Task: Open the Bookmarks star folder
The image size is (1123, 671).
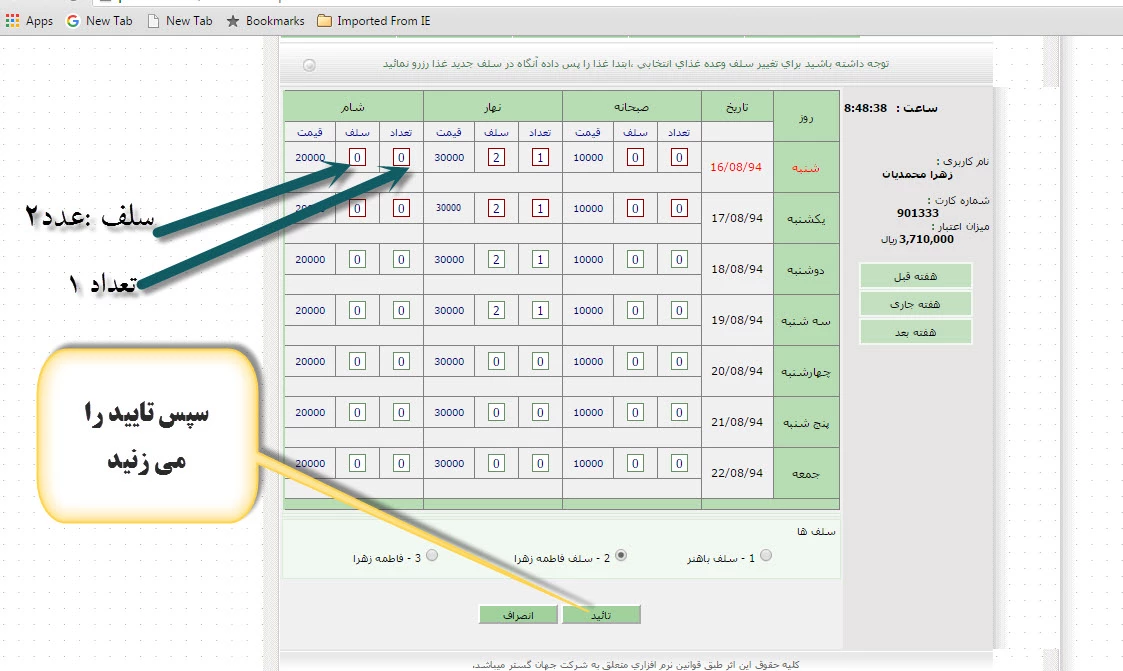Action: (x=265, y=21)
